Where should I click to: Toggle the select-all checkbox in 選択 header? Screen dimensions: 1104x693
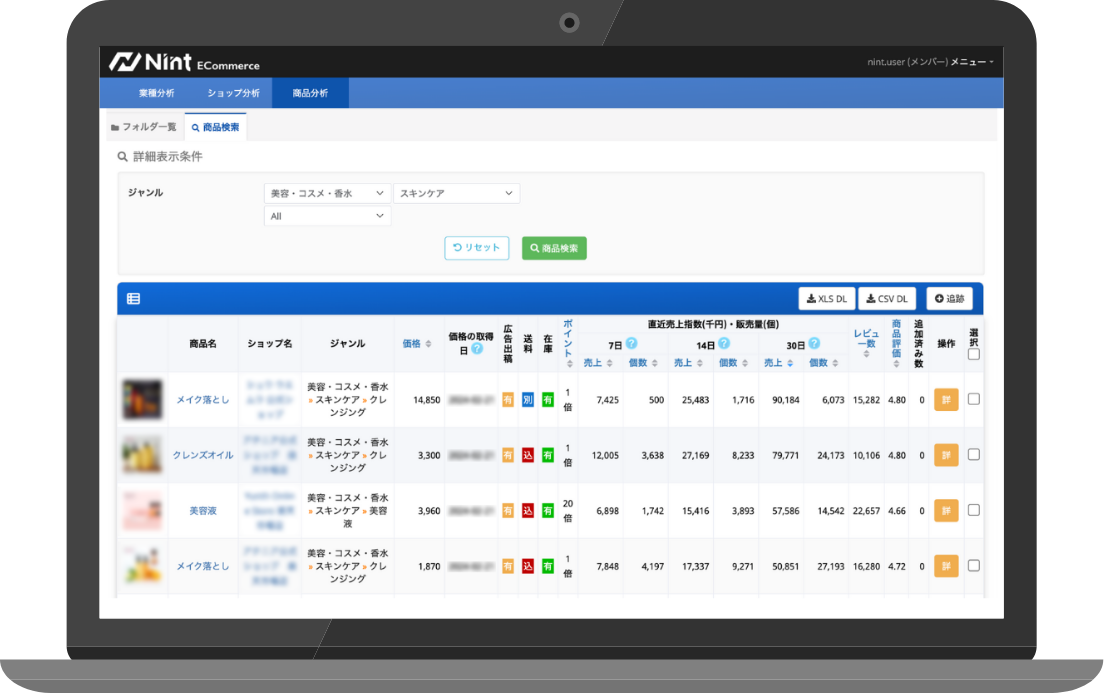(x=974, y=354)
